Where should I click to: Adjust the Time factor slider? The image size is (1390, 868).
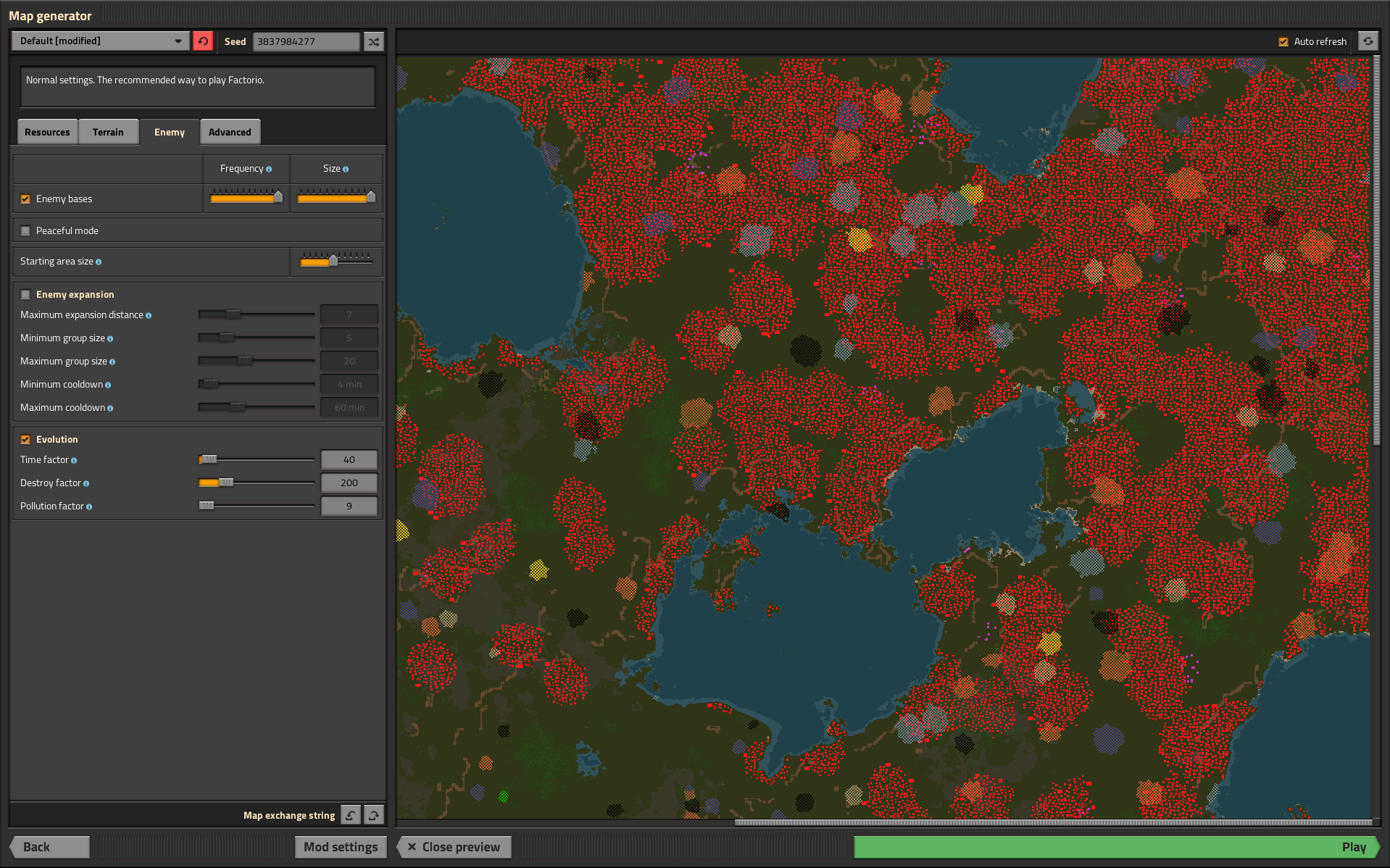(x=257, y=459)
